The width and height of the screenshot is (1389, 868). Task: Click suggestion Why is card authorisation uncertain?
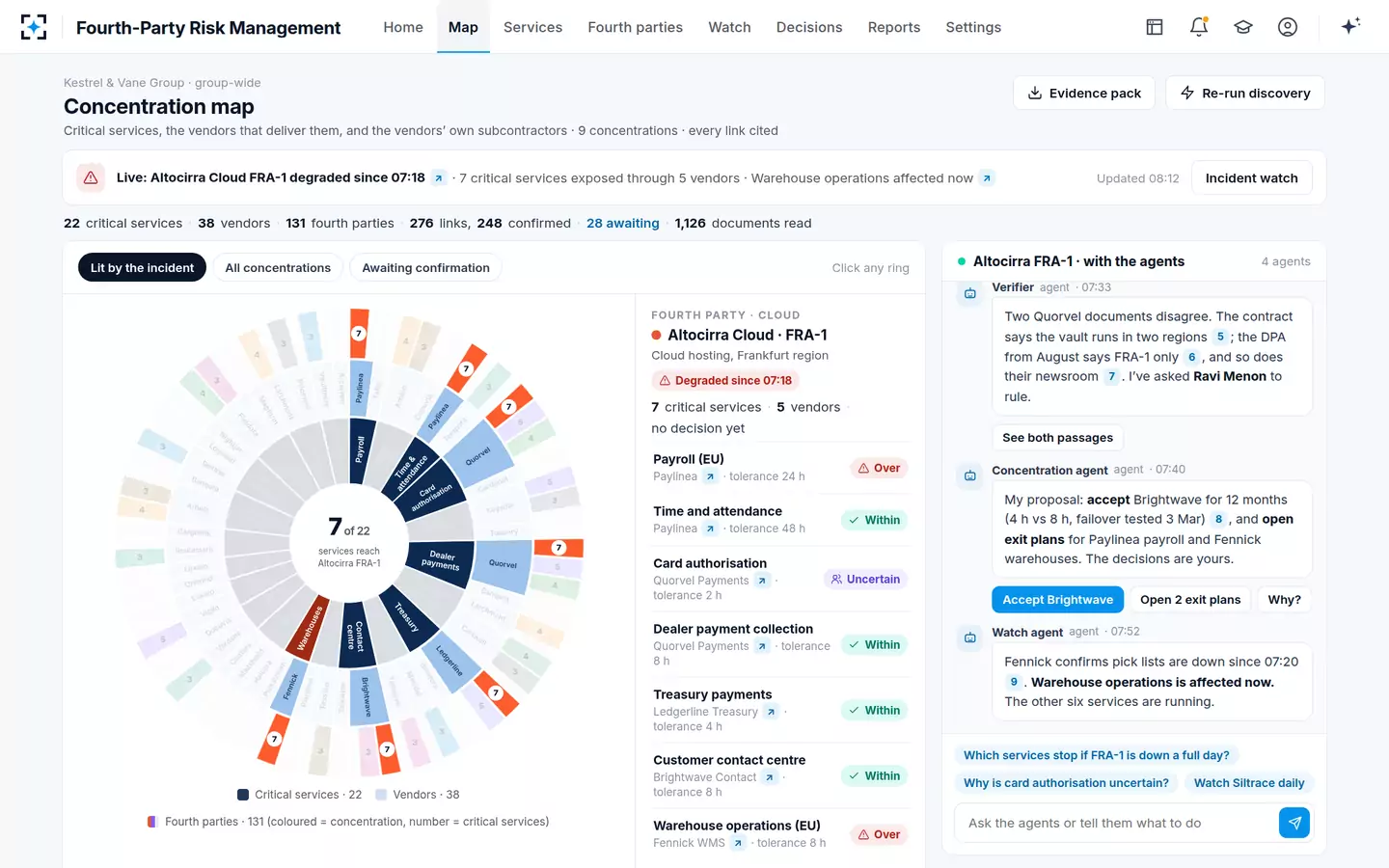pyautogui.click(x=1066, y=783)
